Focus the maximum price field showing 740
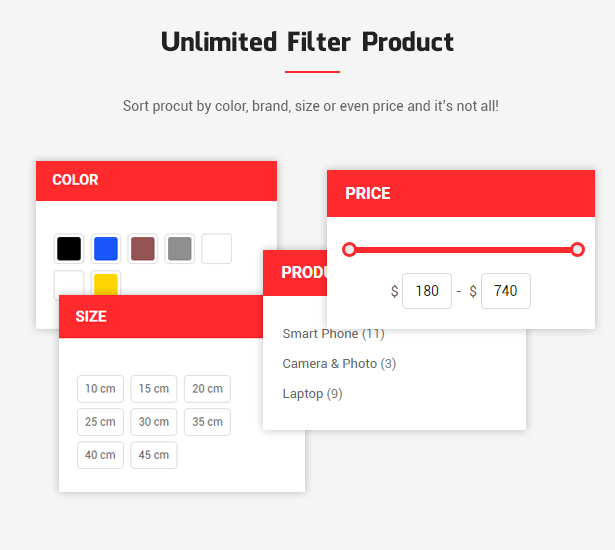This screenshot has width=615, height=550. tap(506, 291)
